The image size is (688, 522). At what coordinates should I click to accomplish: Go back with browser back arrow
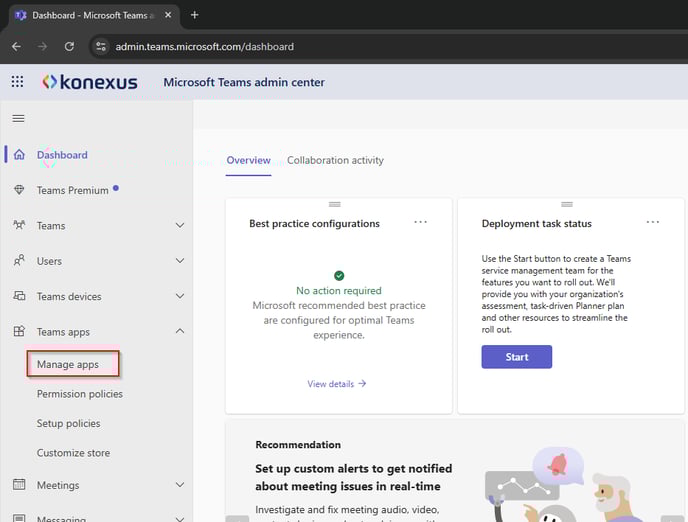click(x=16, y=46)
